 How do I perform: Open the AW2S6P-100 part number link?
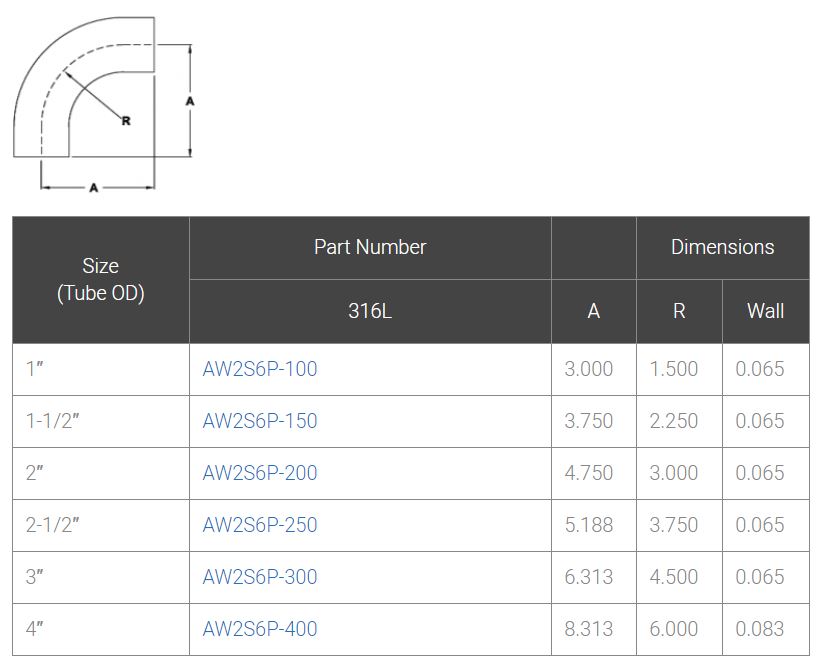259,369
